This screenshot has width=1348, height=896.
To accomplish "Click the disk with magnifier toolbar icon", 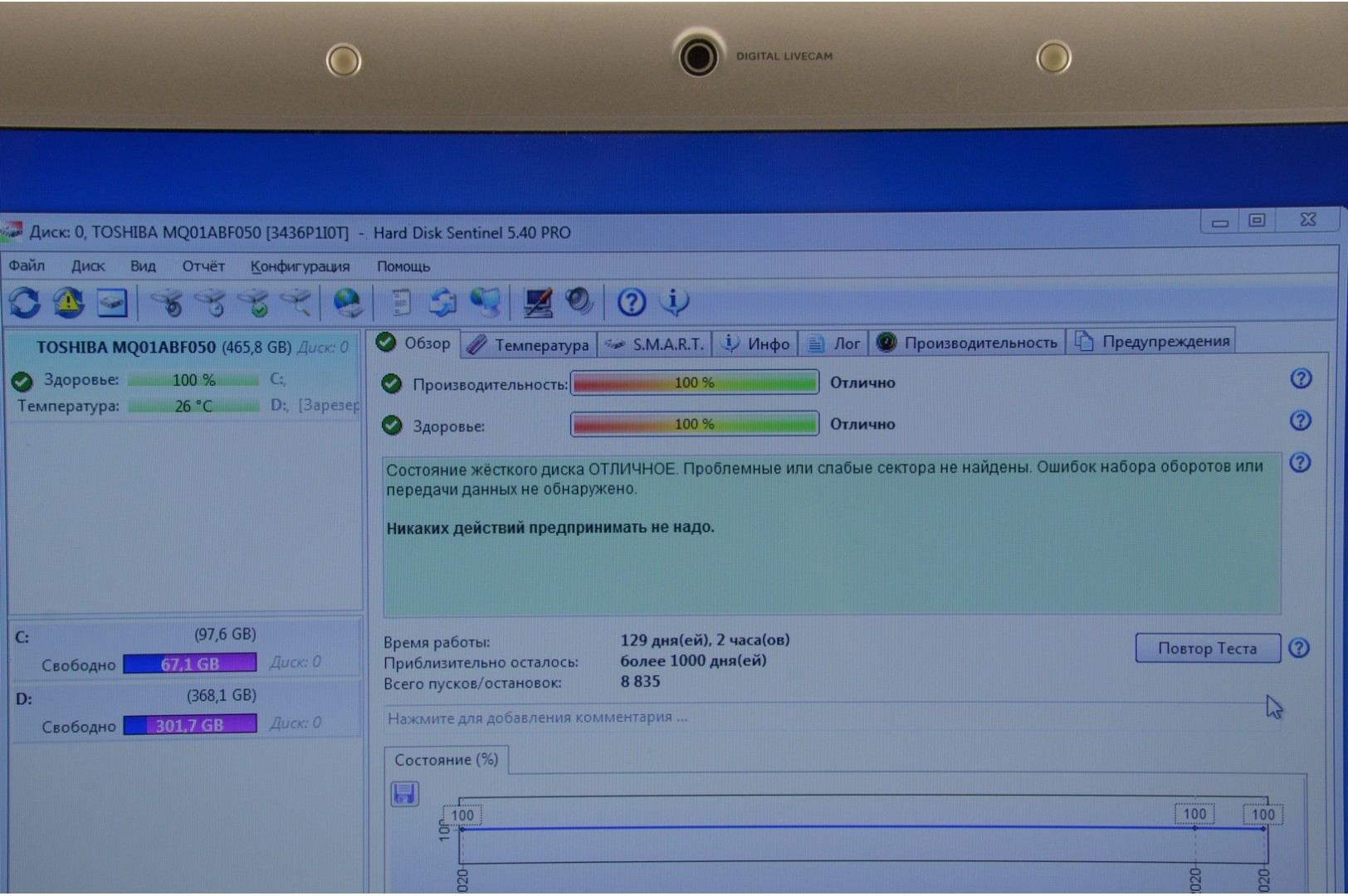I will pyautogui.click(x=296, y=303).
